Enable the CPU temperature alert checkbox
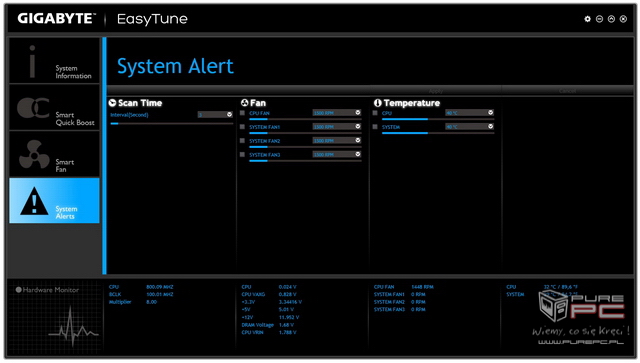This screenshot has height=363, width=640. 375,113
